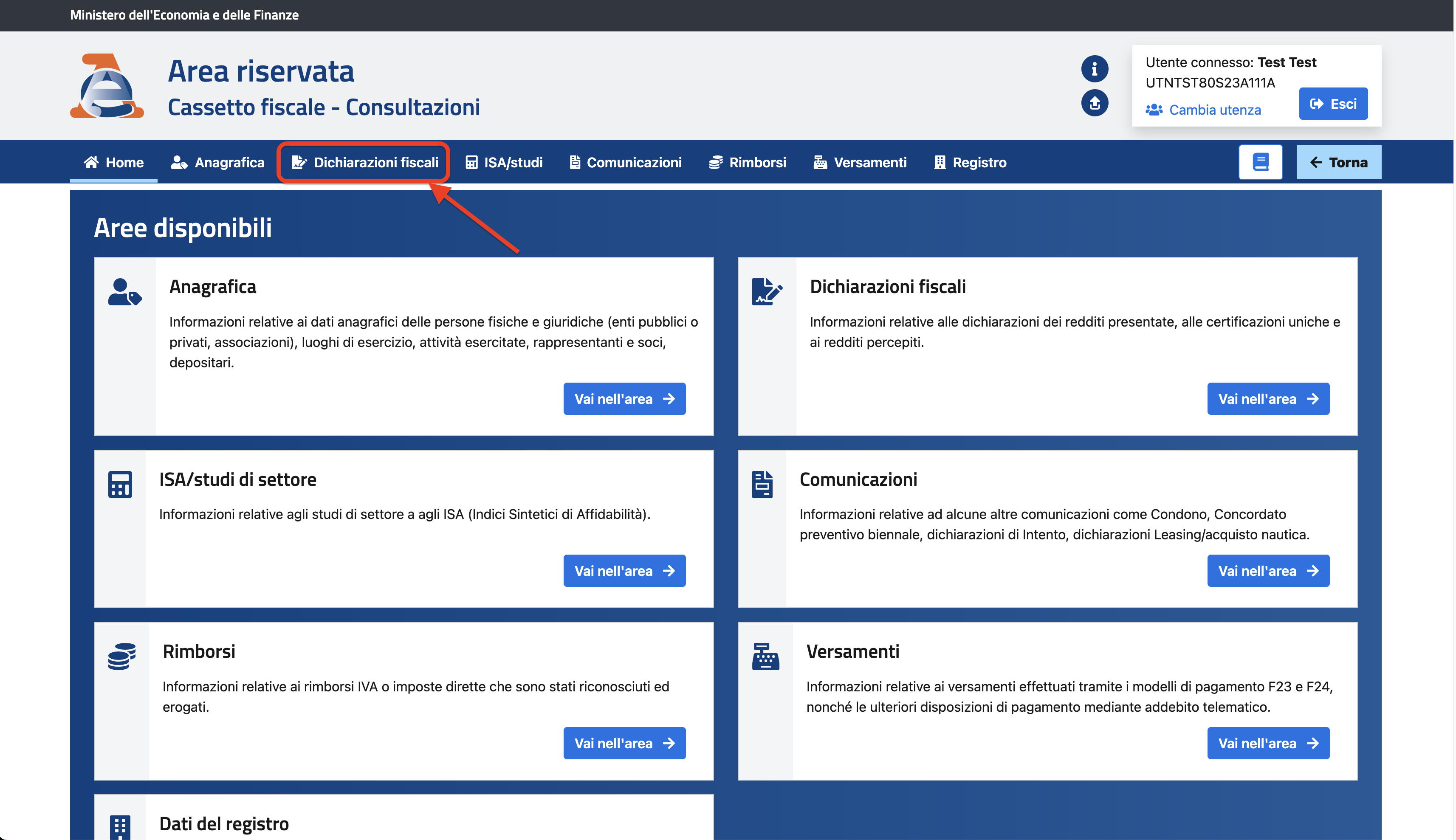Click the Anagrafica card heading
1456x840 pixels.
coord(212,287)
